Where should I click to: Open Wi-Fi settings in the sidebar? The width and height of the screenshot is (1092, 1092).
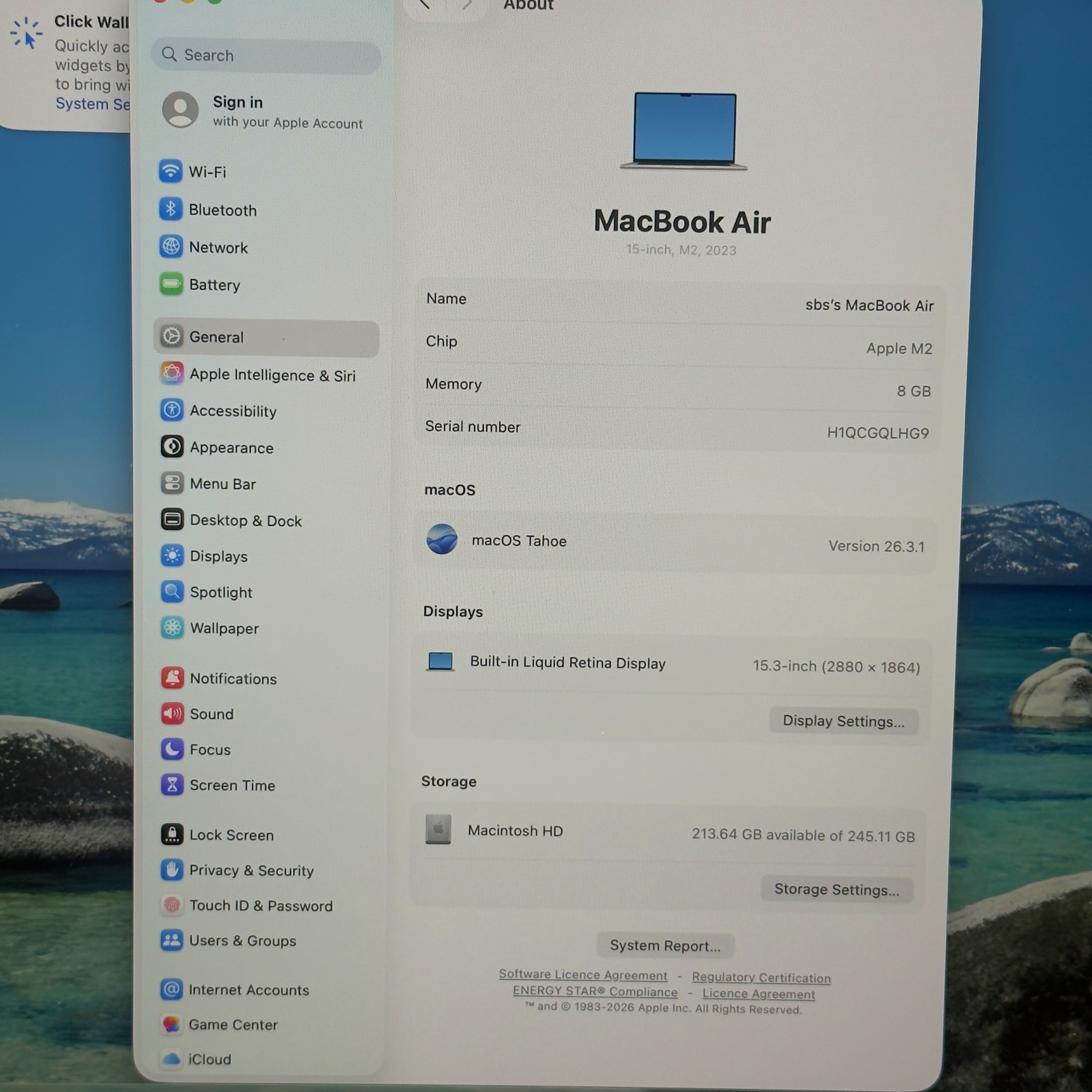pos(266,172)
